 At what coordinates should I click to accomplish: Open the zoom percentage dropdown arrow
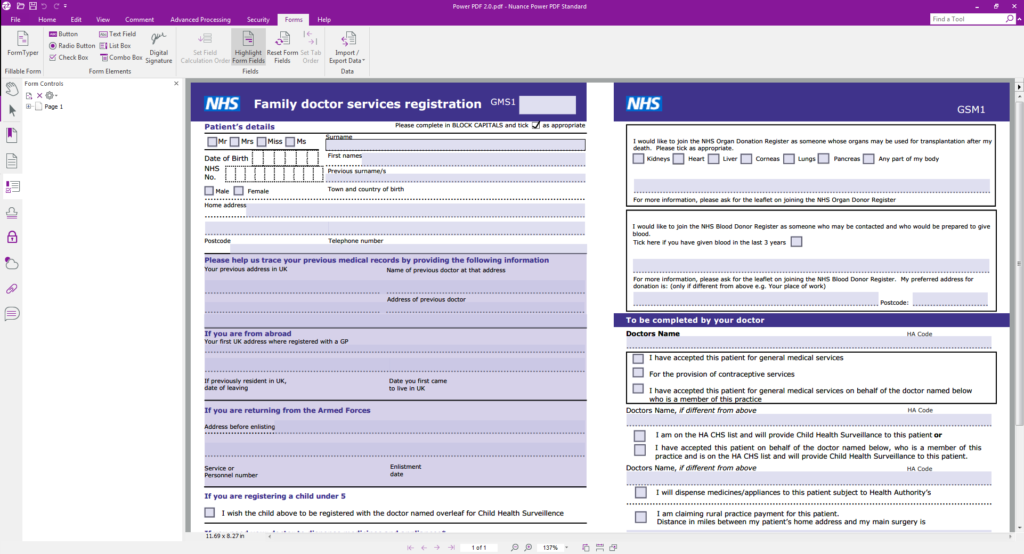[566, 547]
